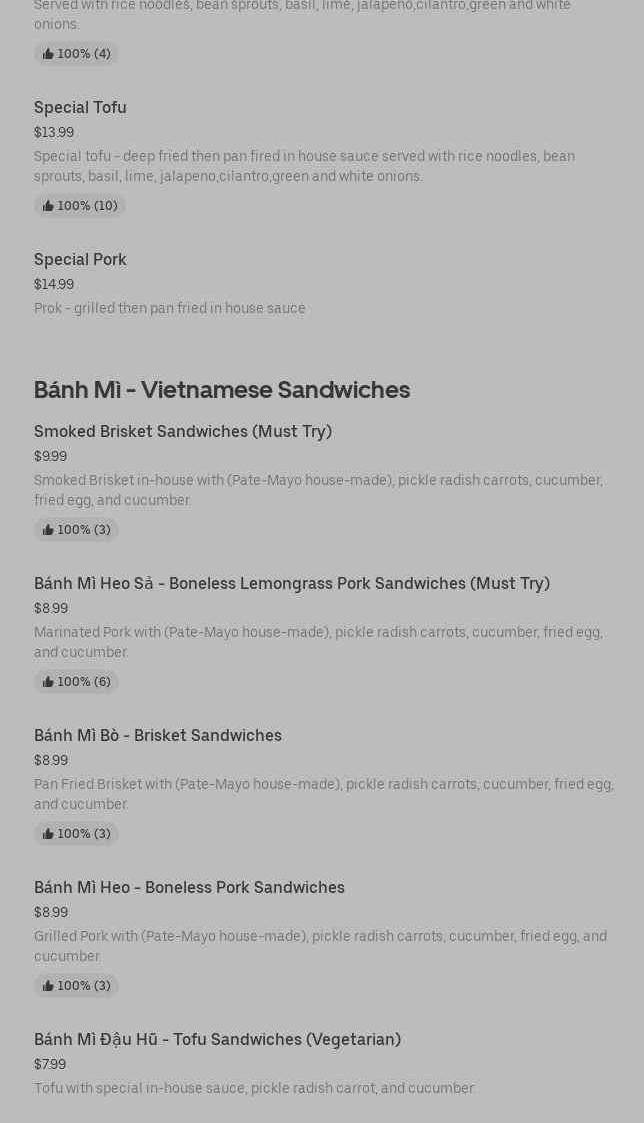Click the $7.99 tofu sandwich price
Image resolution: width=644 pixels, height=1123 pixels.
[50, 1064]
